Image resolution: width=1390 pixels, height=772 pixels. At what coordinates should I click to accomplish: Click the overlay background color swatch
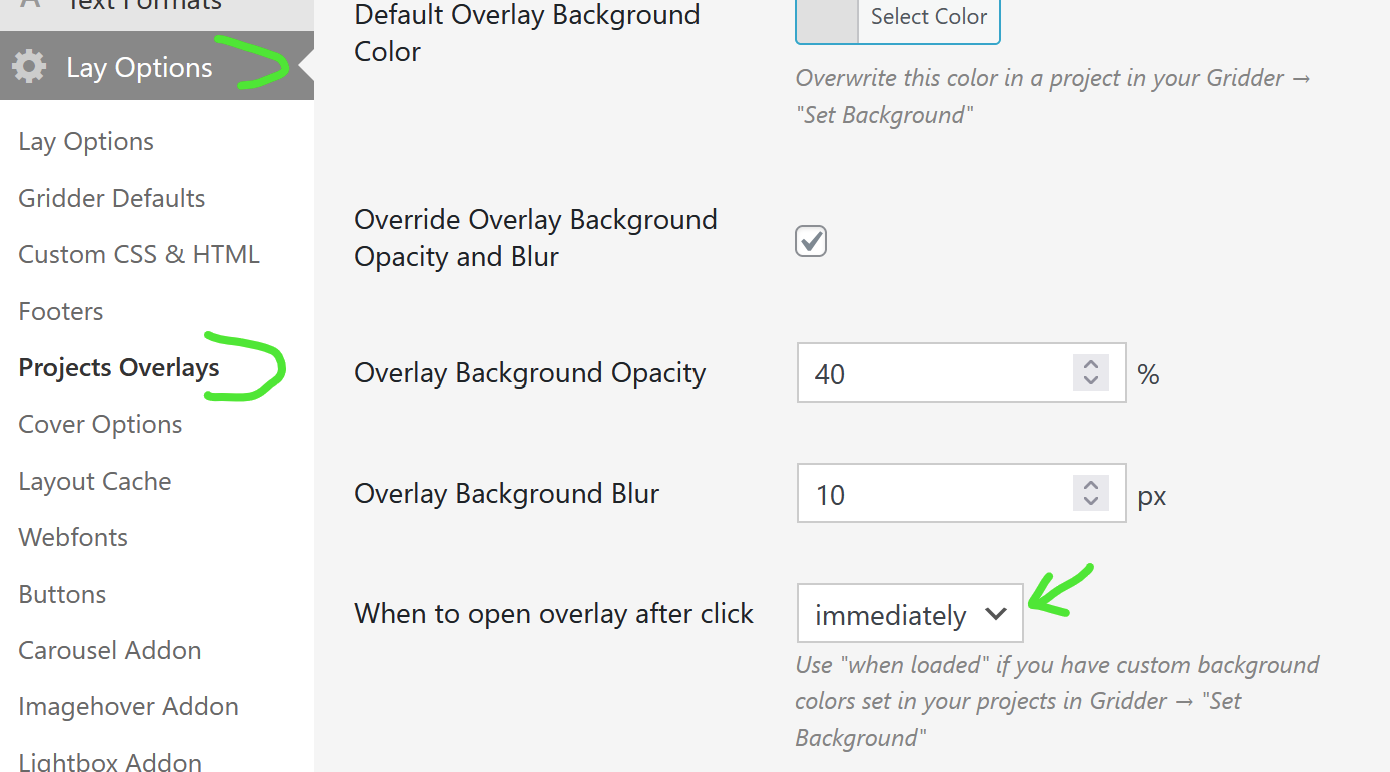tap(827, 18)
